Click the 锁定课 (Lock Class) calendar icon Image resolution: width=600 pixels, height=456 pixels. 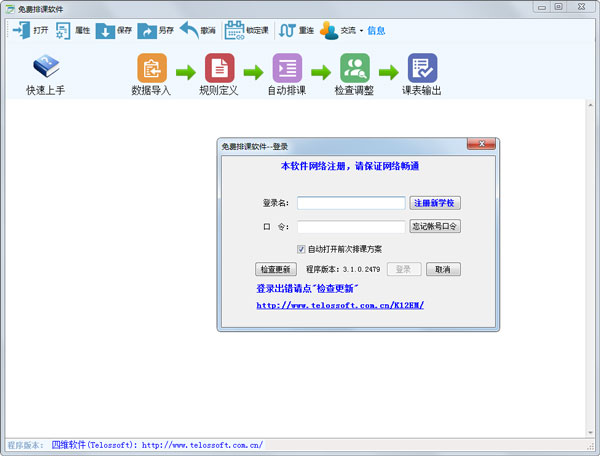[x=233, y=30]
